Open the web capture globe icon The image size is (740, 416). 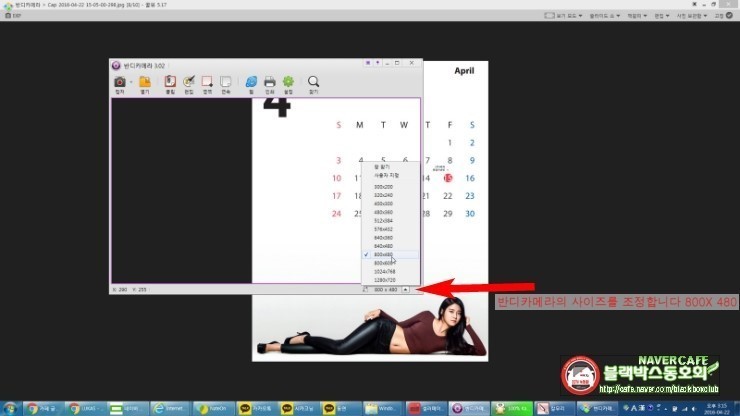[251, 82]
